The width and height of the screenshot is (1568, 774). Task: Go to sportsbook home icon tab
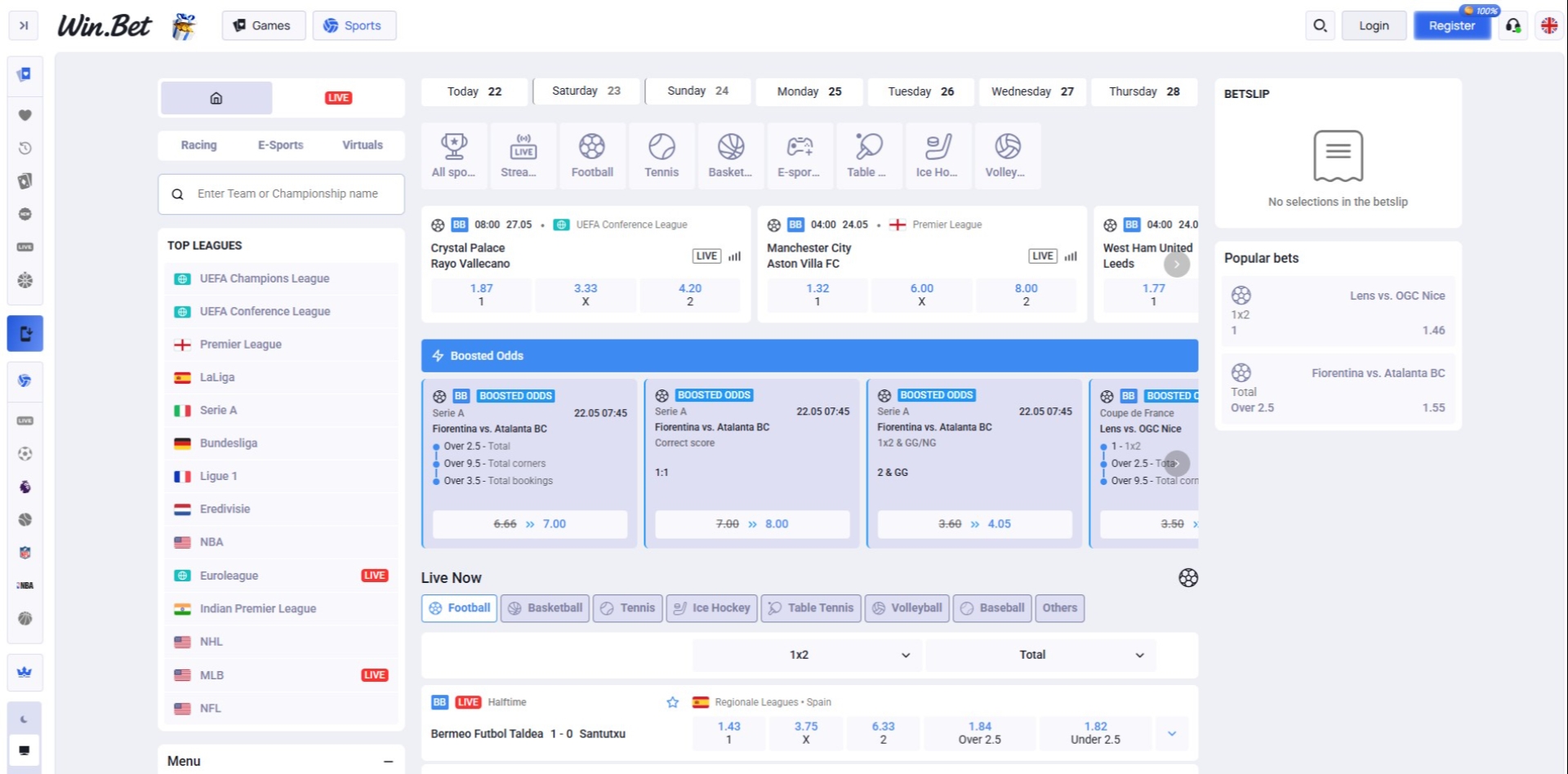click(x=216, y=98)
